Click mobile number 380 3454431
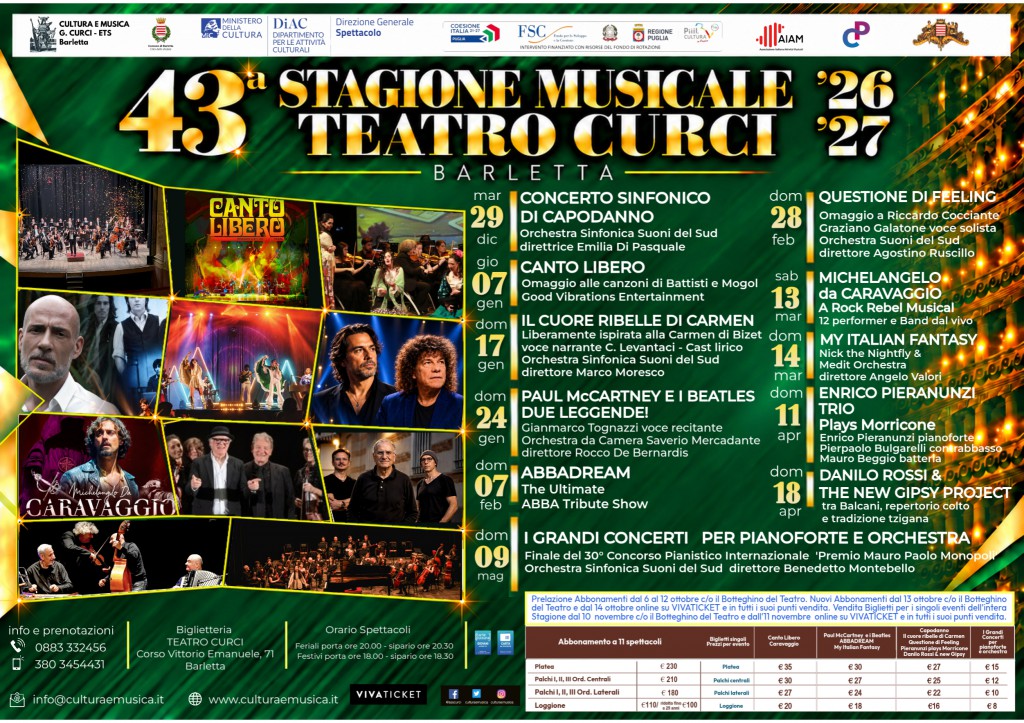The image size is (1024, 723). click(69, 664)
